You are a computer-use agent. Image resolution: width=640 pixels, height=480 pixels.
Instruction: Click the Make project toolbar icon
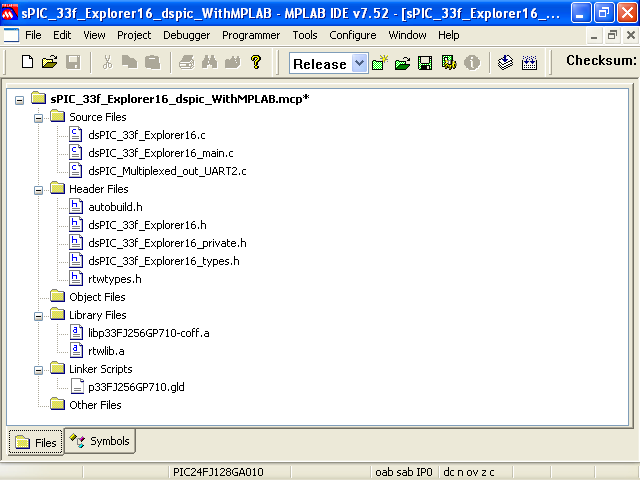(x=505, y=62)
